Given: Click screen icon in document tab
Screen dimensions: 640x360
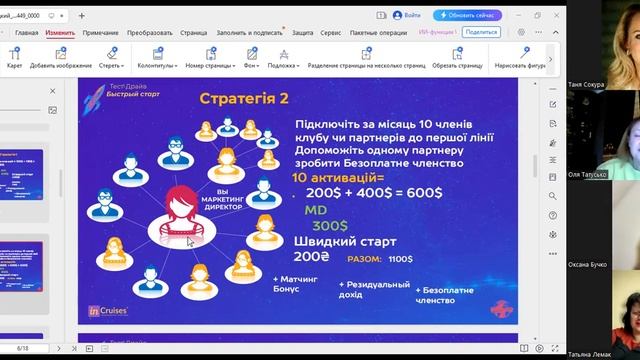Looking at the screenshot, I should pos(51,16).
